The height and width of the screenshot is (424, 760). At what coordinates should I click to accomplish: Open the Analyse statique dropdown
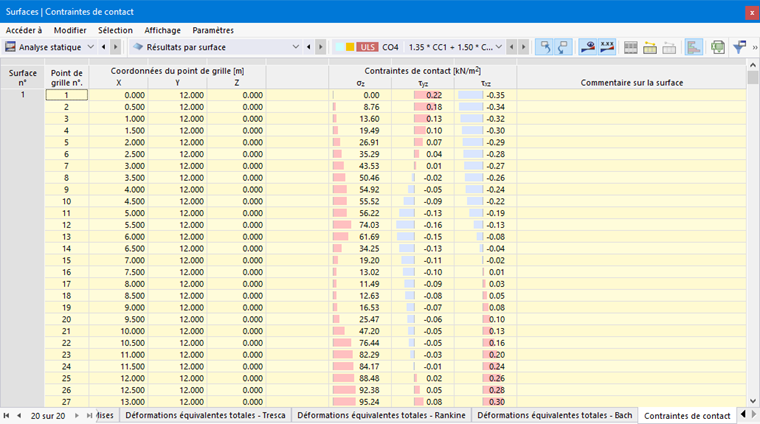(x=91, y=47)
